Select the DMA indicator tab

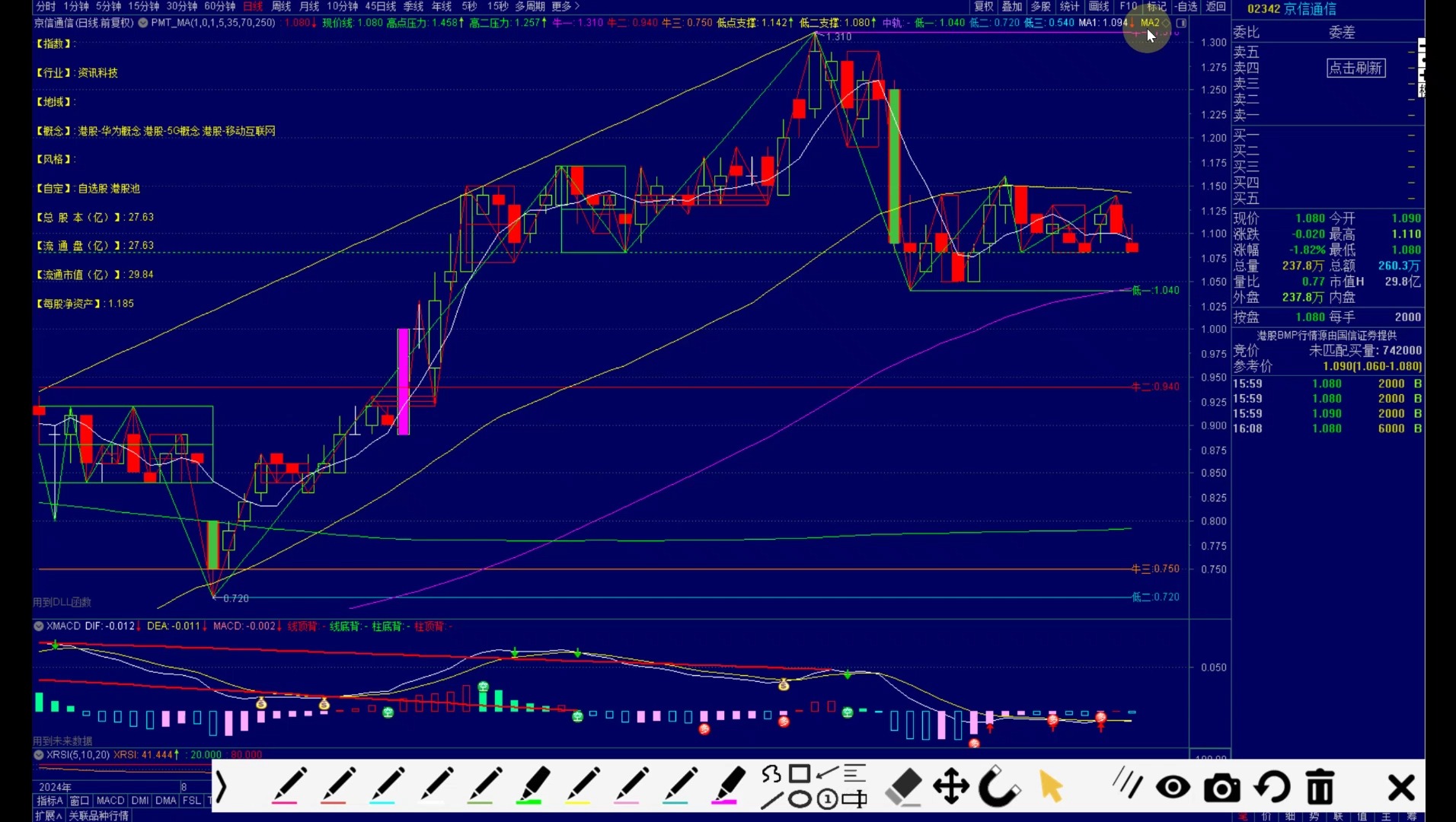click(x=166, y=801)
